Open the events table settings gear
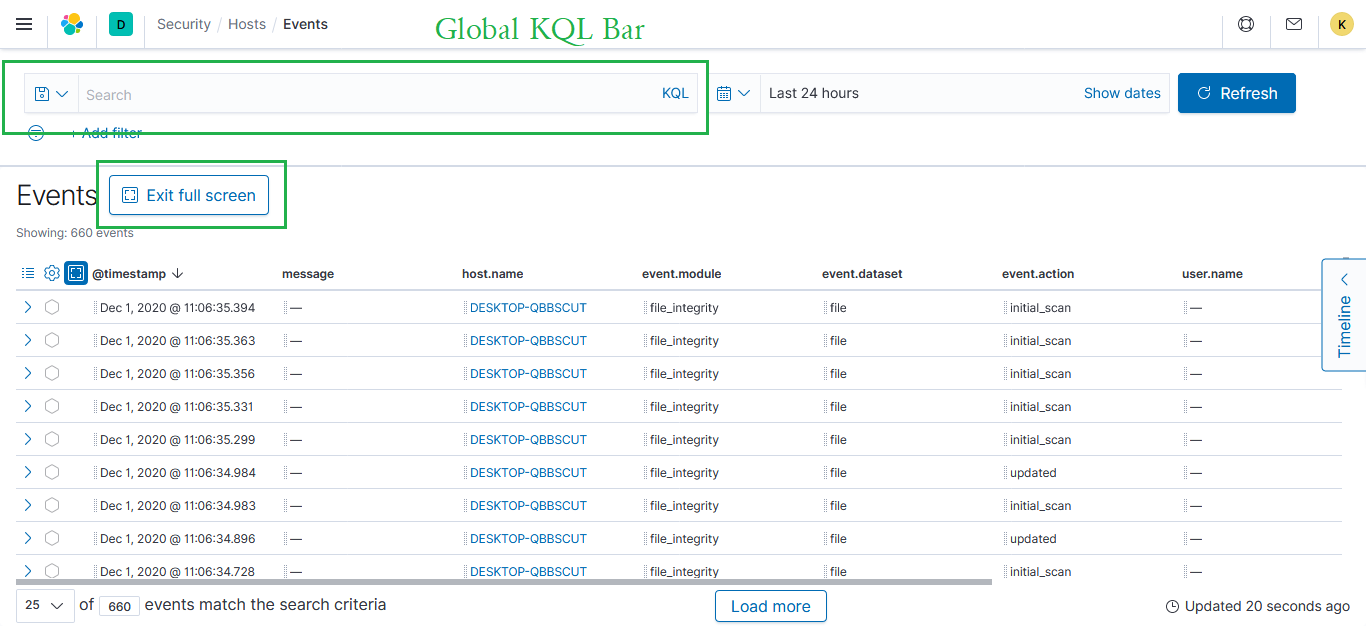Image resolution: width=1366 pixels, height=626 pixels. [x=51, y=272]
